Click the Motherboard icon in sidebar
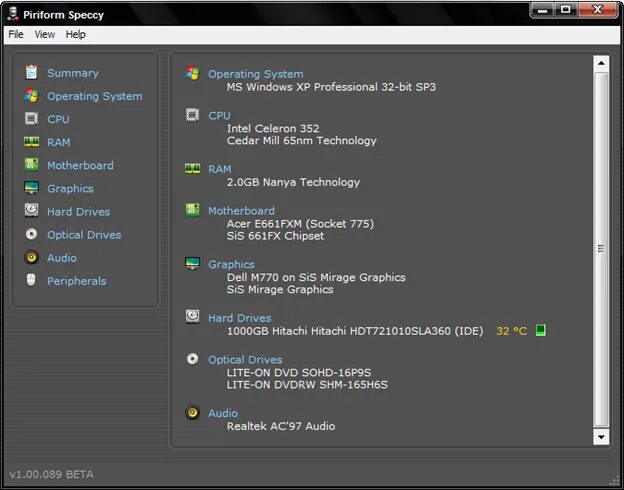Image resolution: width=624 pixels, height=490 pixels. coord(31,164)
